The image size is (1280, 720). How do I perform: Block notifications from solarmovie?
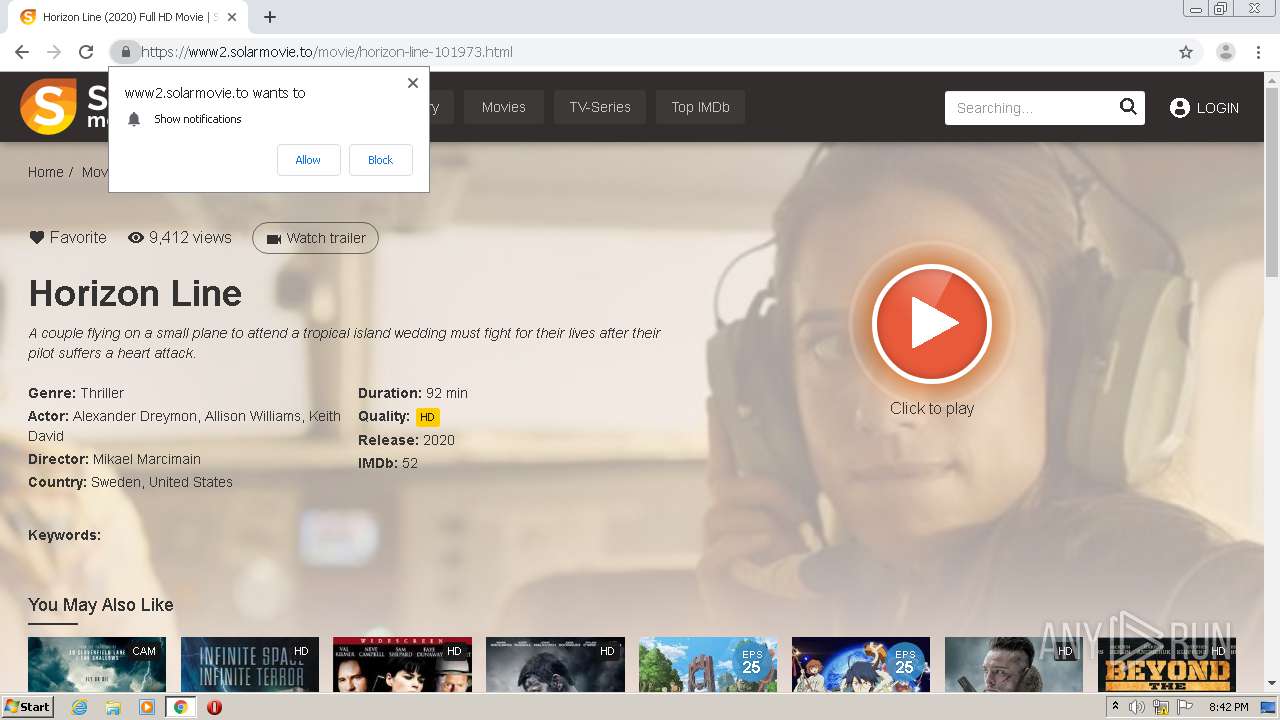point(380,160)
